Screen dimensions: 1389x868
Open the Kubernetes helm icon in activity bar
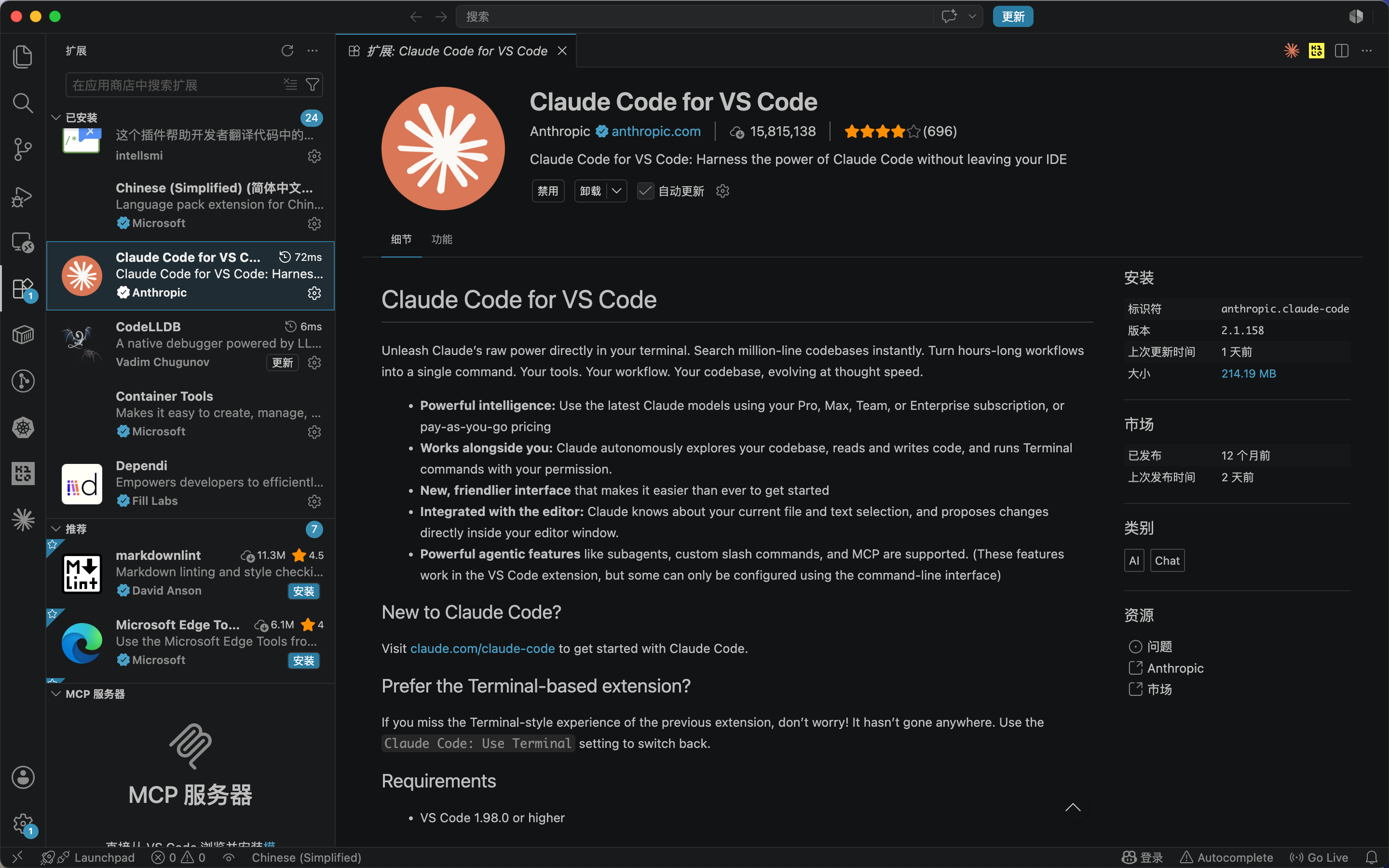pyautogui.click(x=23, y=427)
